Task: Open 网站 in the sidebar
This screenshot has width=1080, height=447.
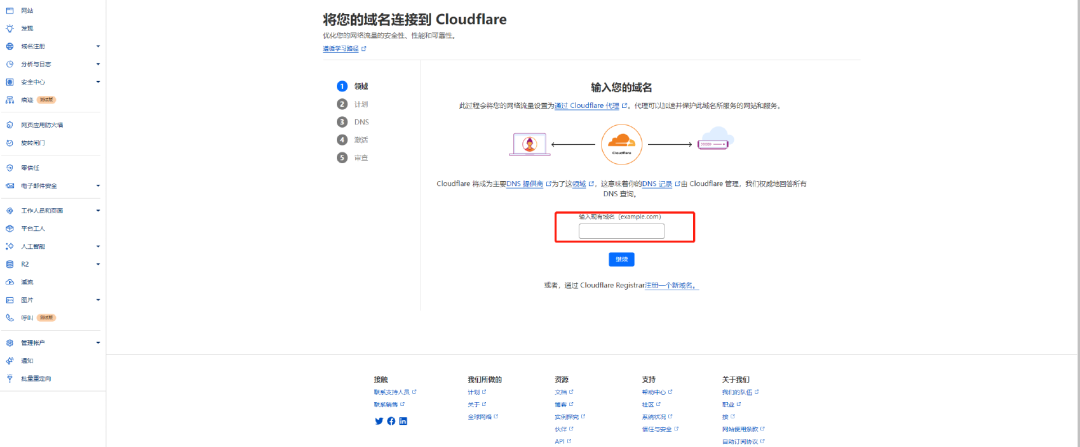Action: [27, 11]
